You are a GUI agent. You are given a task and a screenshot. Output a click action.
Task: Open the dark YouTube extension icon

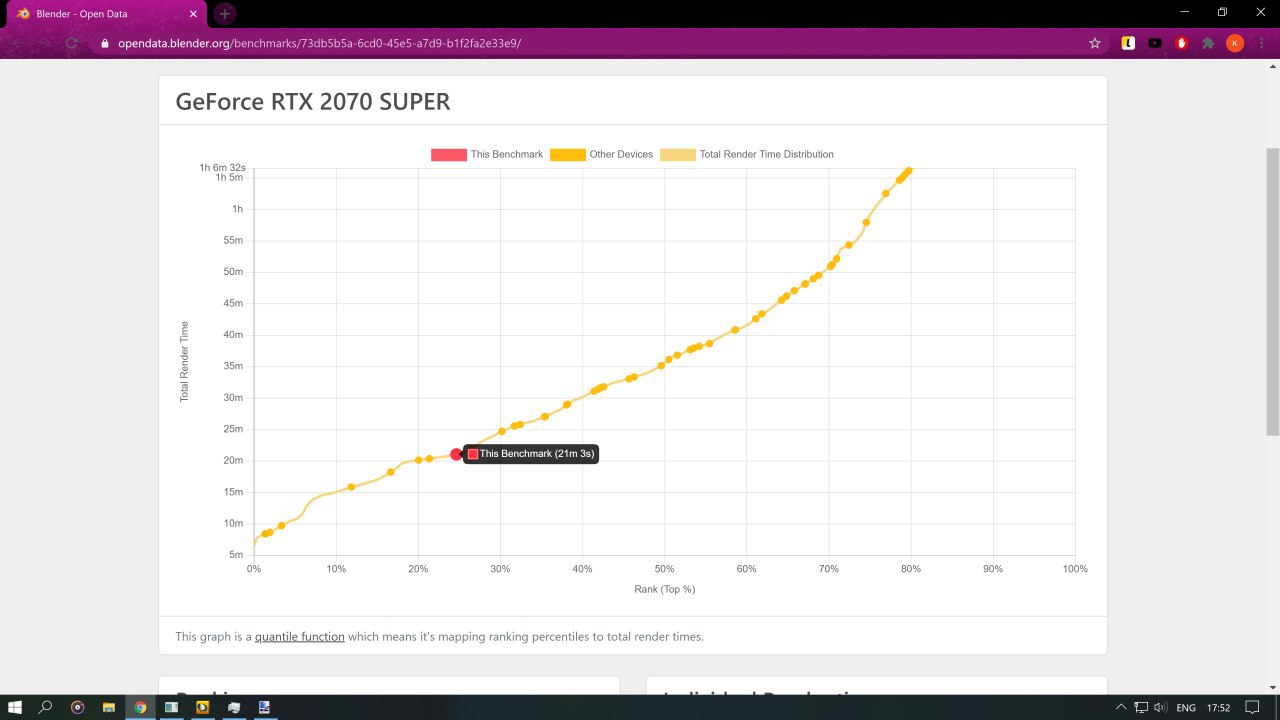[x=1155, y=43]
